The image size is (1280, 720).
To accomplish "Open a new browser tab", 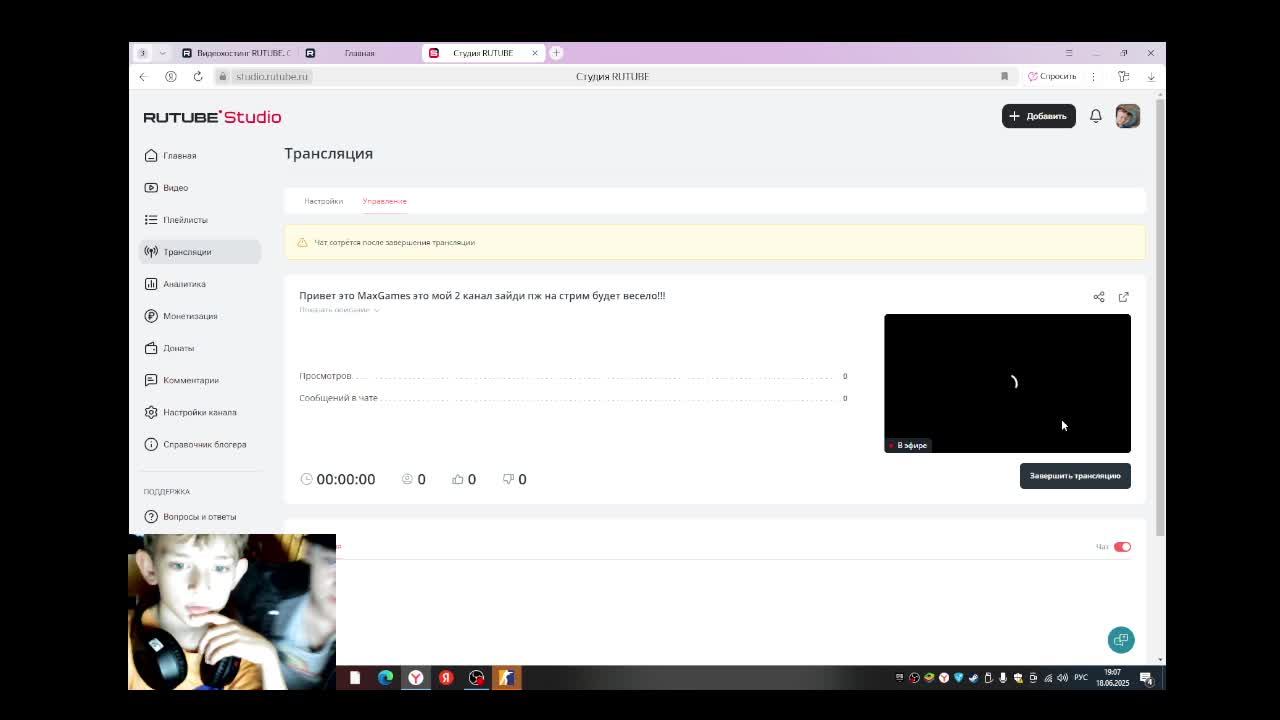I will coord(557,53).
